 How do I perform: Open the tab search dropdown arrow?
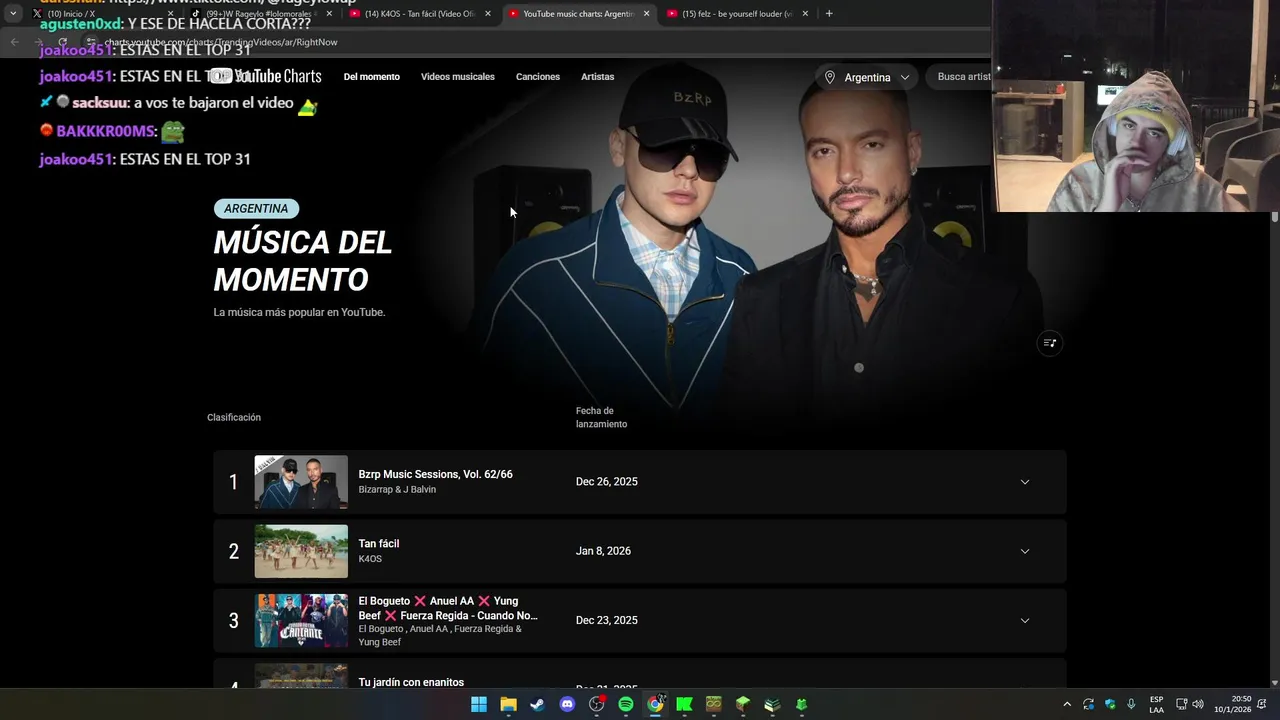[13, 14]
